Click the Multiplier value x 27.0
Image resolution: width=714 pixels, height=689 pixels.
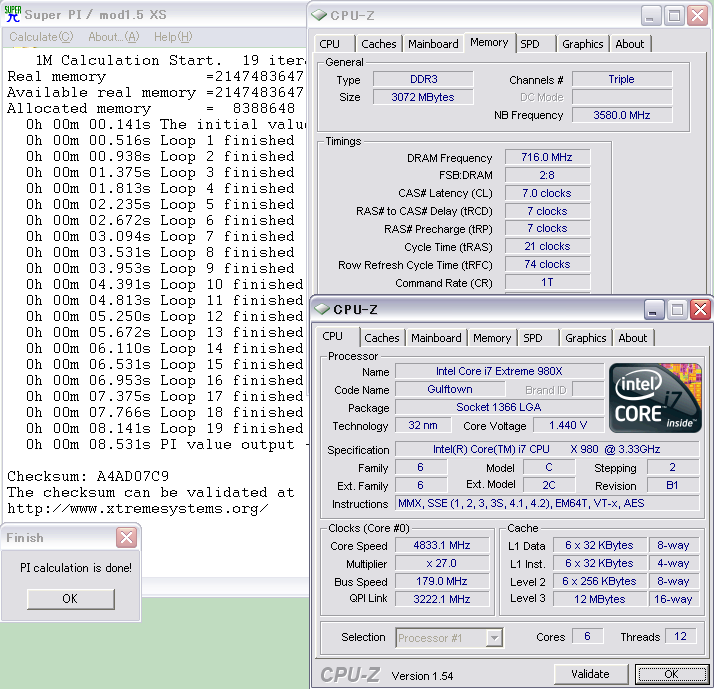coord(442,563)
